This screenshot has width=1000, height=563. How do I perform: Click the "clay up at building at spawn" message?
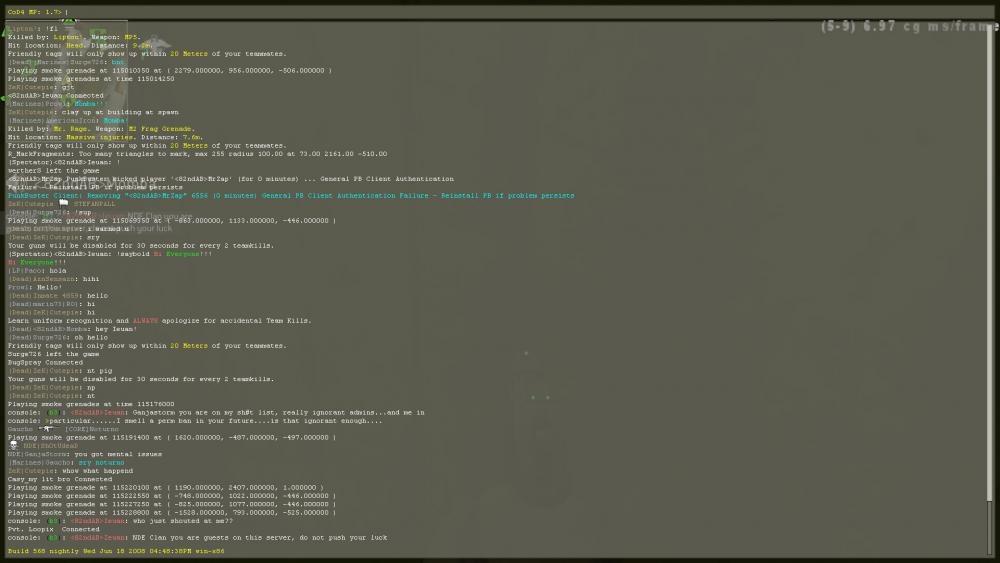click(93, 112)
